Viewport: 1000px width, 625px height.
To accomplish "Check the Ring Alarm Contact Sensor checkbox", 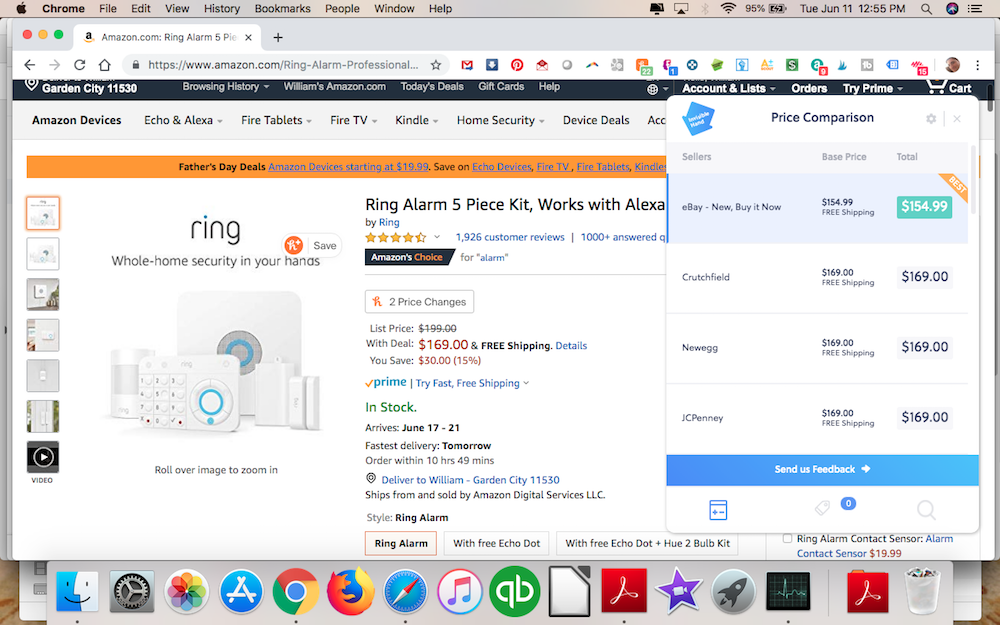I will click(788, 539).
